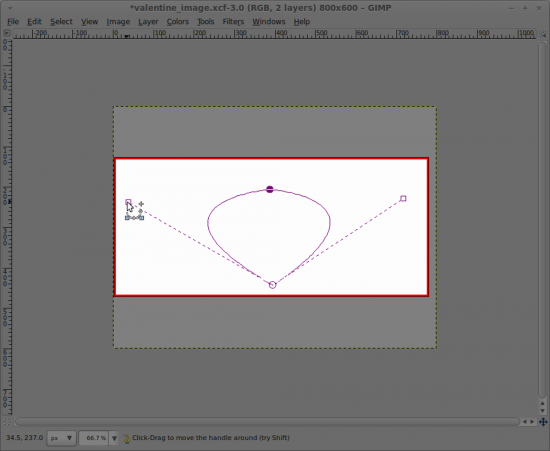
Task: Click the 66.7 % zoom input field
Action: pyautogui.click(x=94, y=438)
